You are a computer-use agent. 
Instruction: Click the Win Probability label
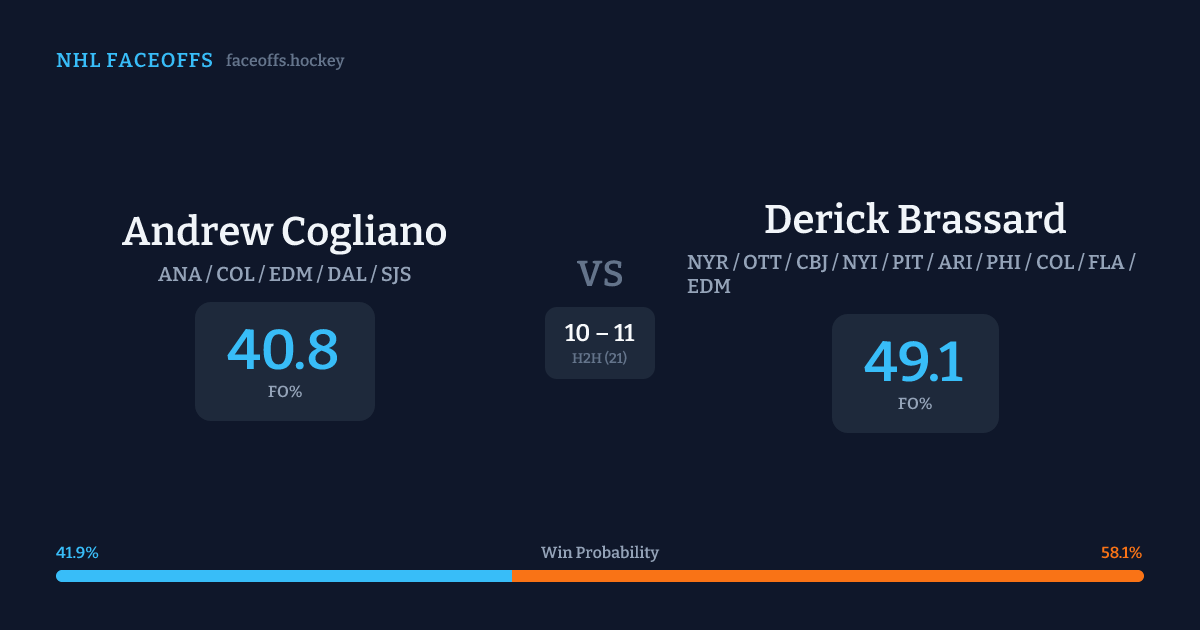tap(600, 553)
